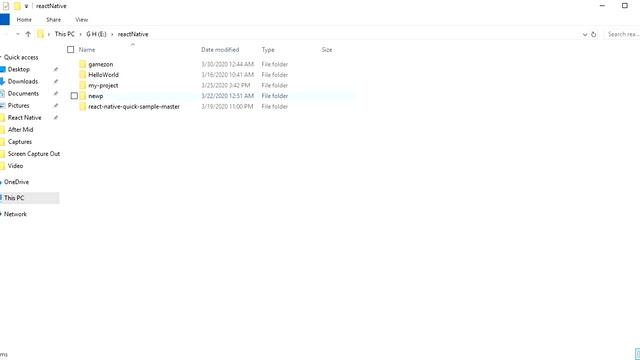Select the name react-native-quick-sample-master
The image size is (640, 360).
point(134,107)
